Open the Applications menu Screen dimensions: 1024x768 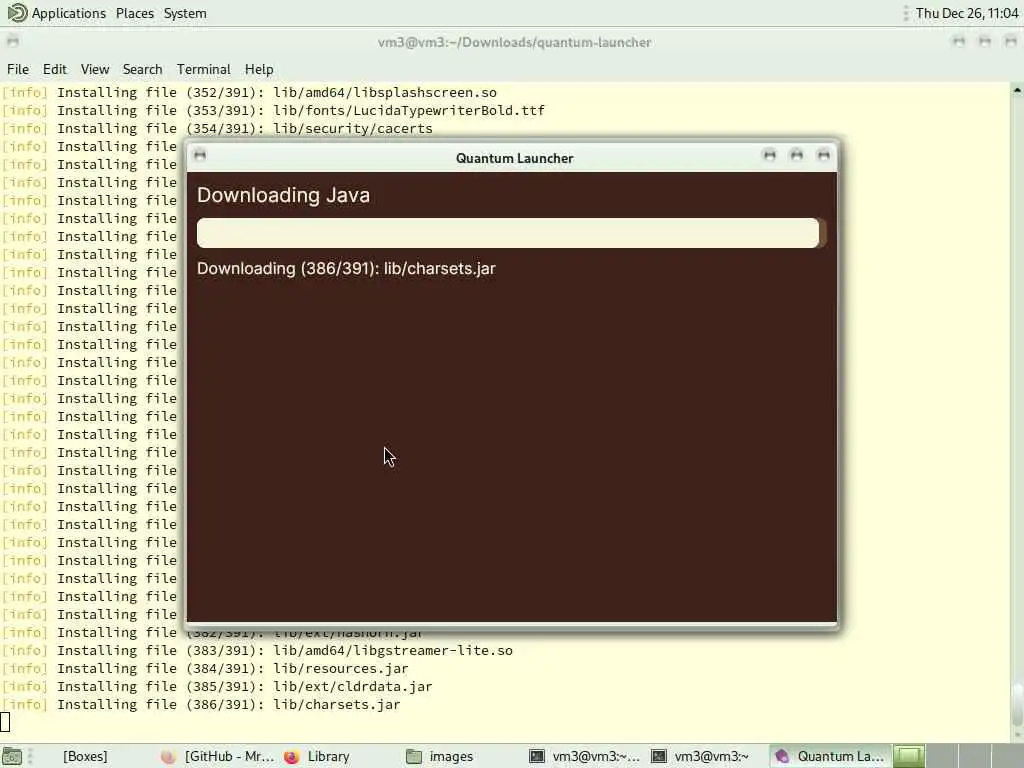coord(69,13)
